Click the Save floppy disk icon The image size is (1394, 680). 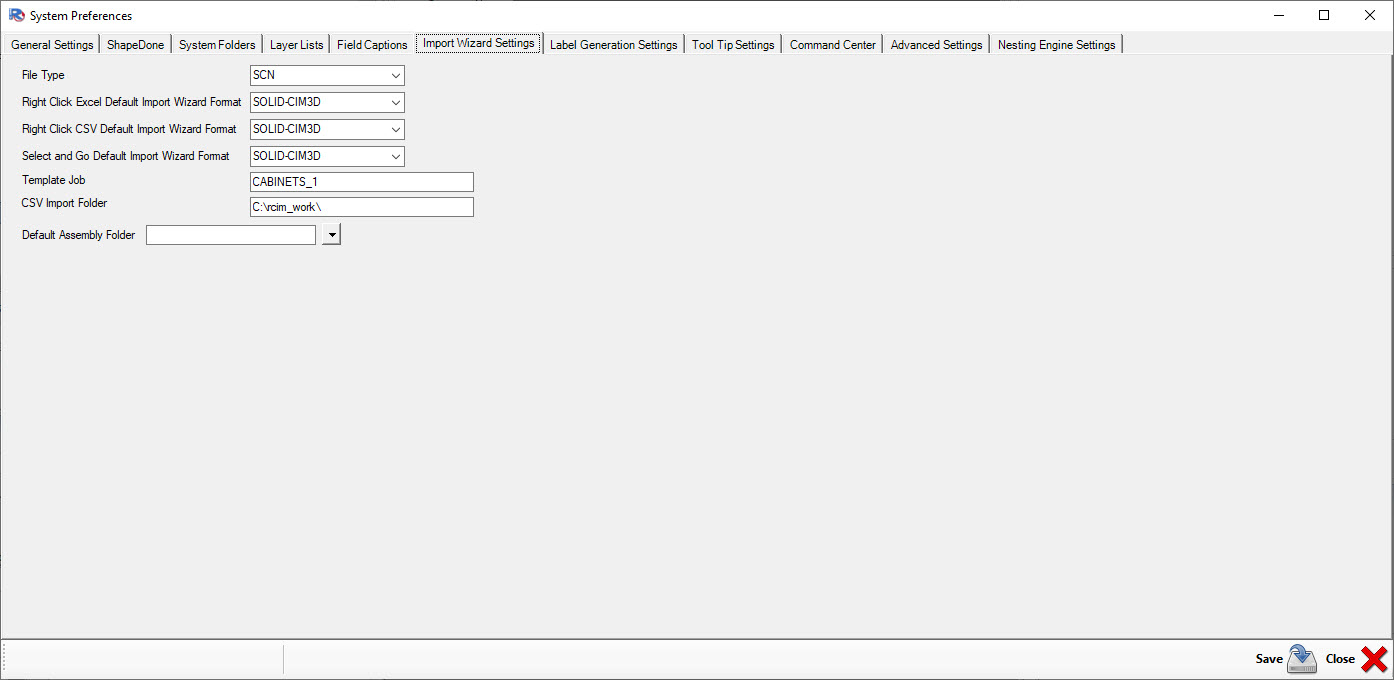(x=1301, y=659)
